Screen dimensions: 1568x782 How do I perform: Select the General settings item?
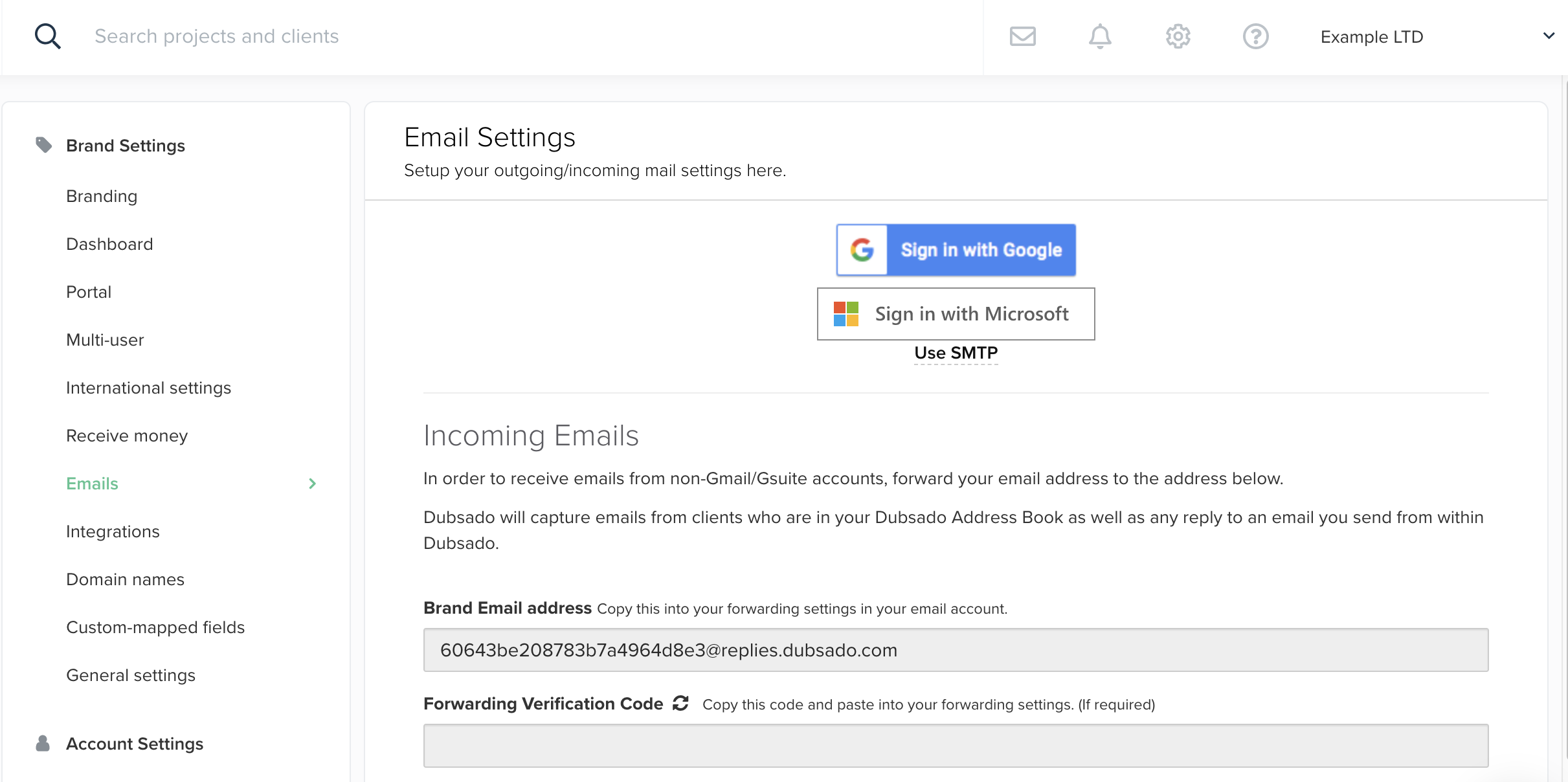(x=130, y=675)
